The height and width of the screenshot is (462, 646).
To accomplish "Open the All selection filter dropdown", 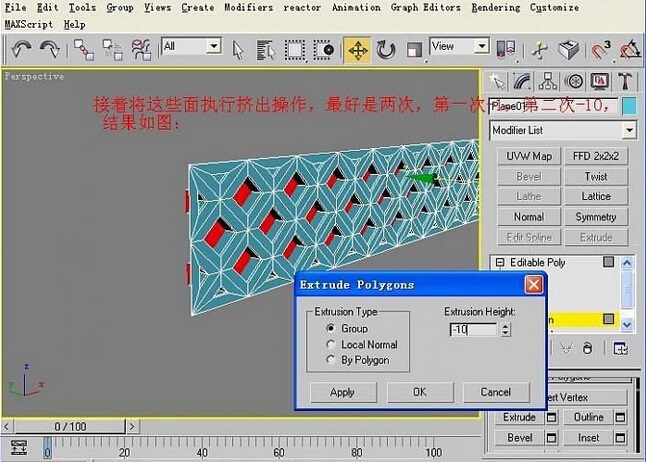I will [x=213, y=46].
